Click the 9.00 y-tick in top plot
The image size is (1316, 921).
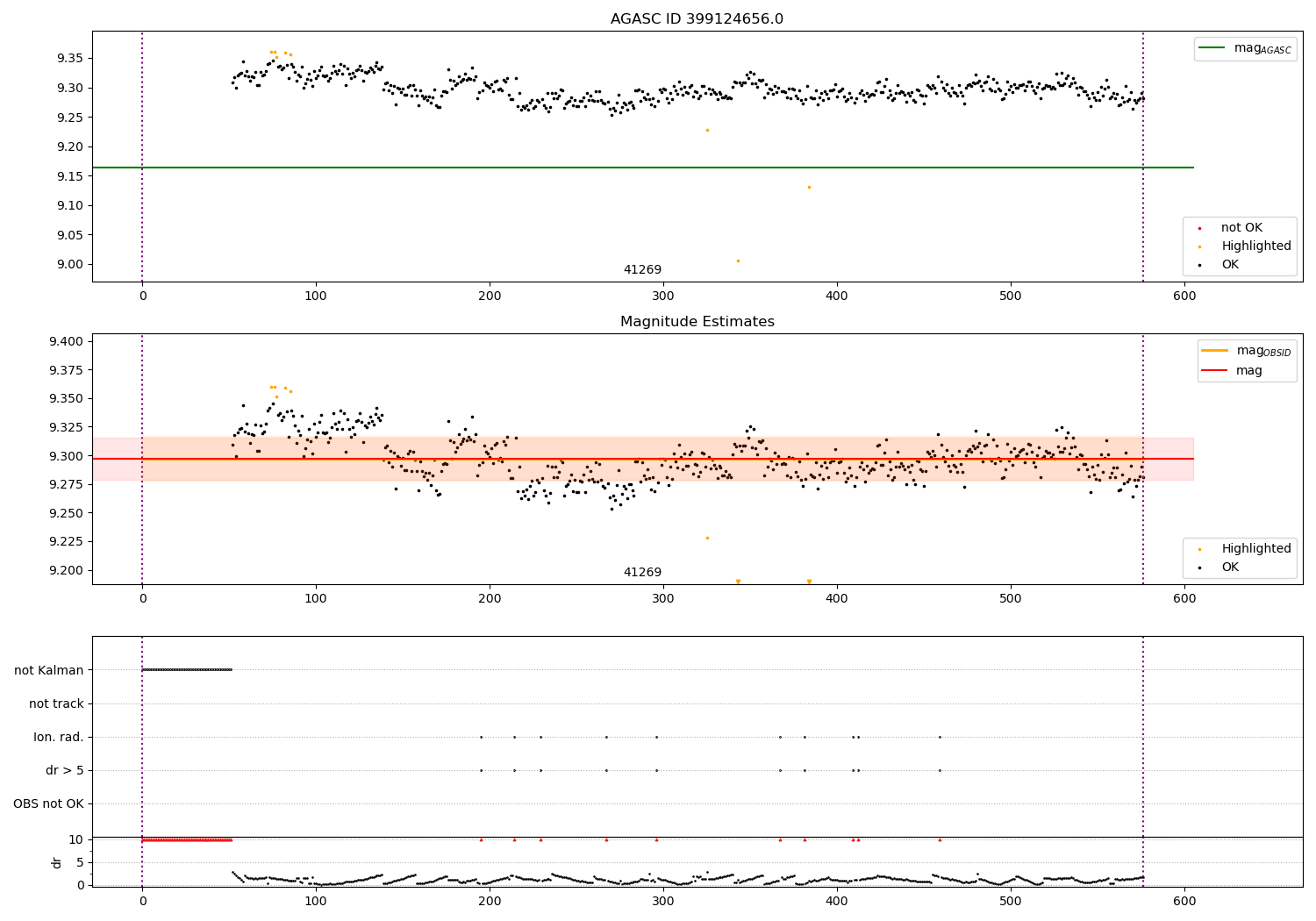click(70, 264)
